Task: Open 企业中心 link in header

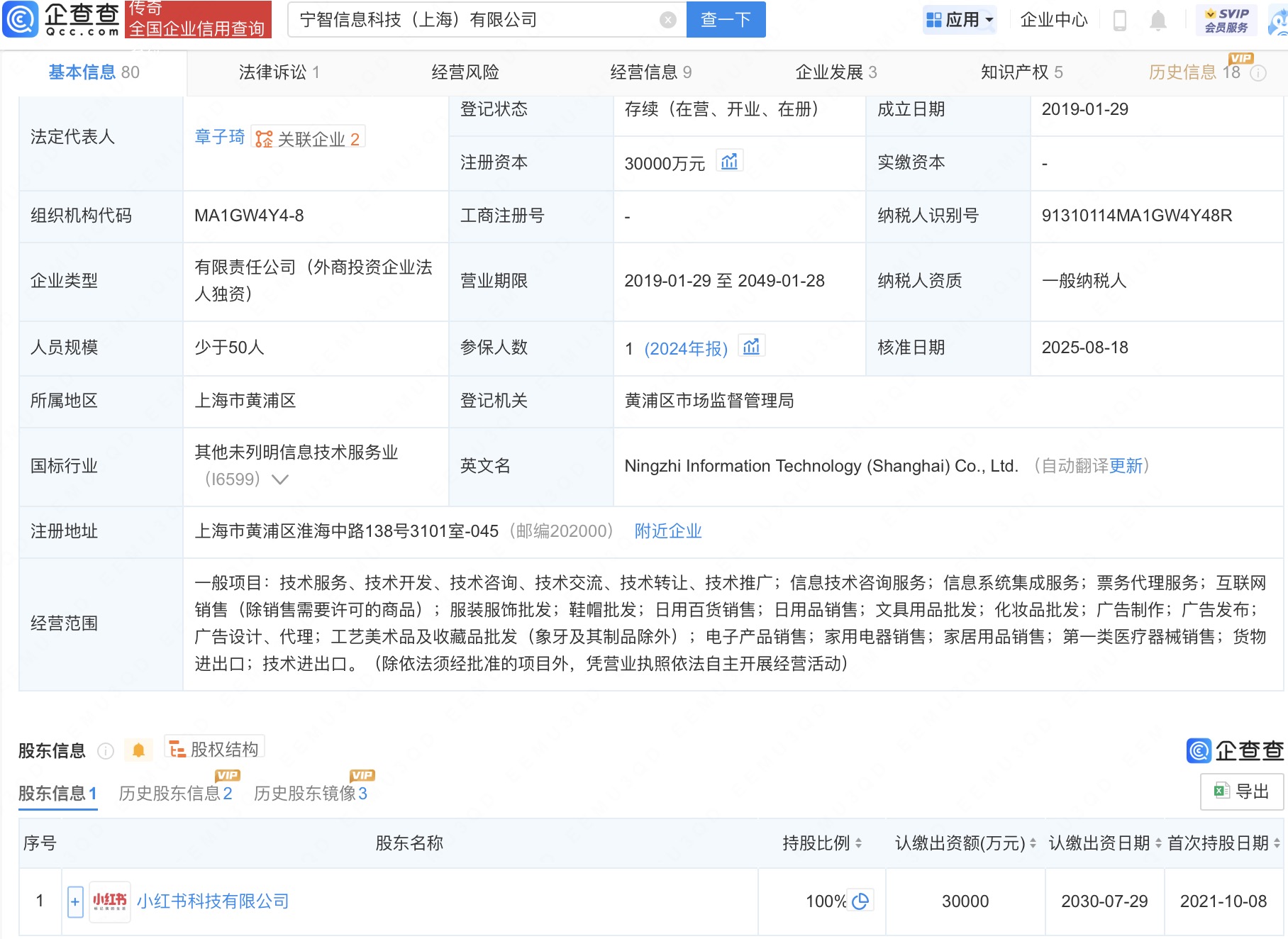Action: pos(1054,20)
